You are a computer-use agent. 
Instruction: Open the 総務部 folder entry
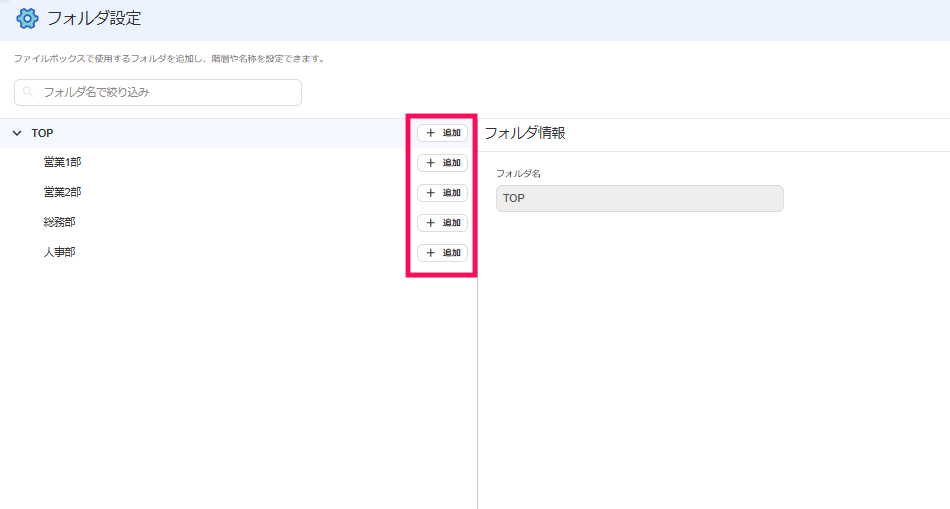[59, 222]
